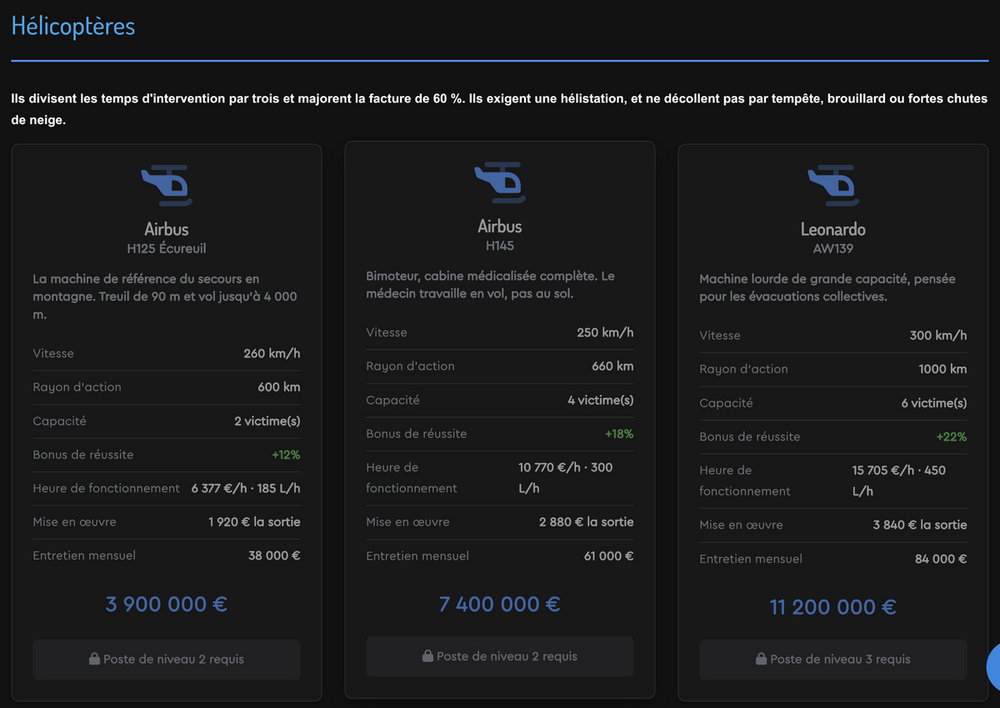
Task: Click the 'Heure de fonctionnement' label in the H125 card
Action: point(107,489)
